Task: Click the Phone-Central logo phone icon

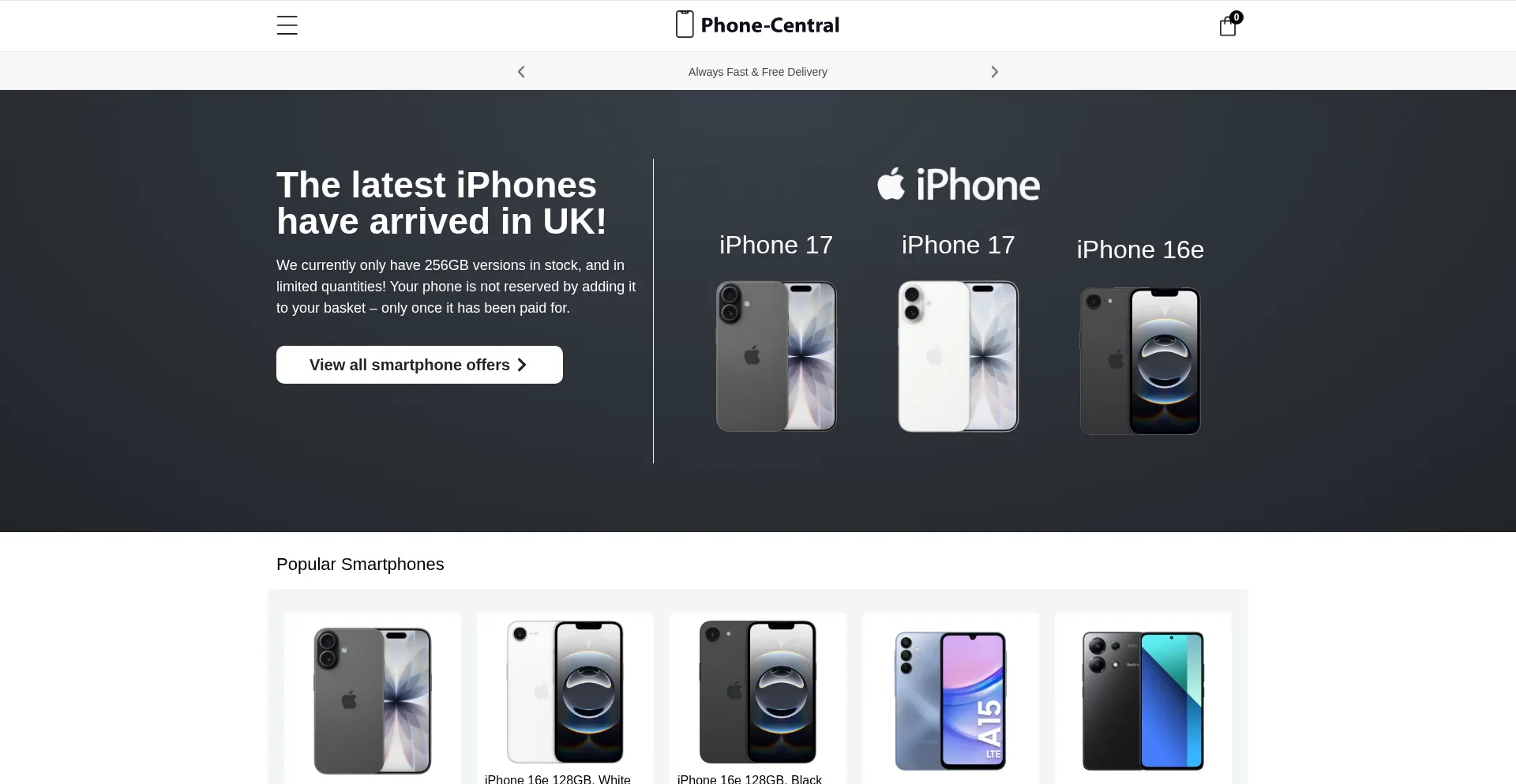Action: point(685,24)
